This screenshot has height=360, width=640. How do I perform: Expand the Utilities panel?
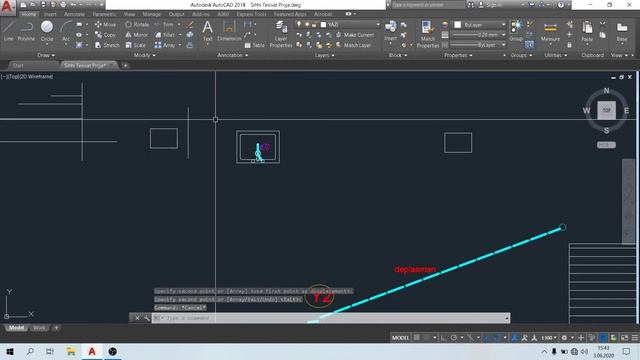click(556, 55)
